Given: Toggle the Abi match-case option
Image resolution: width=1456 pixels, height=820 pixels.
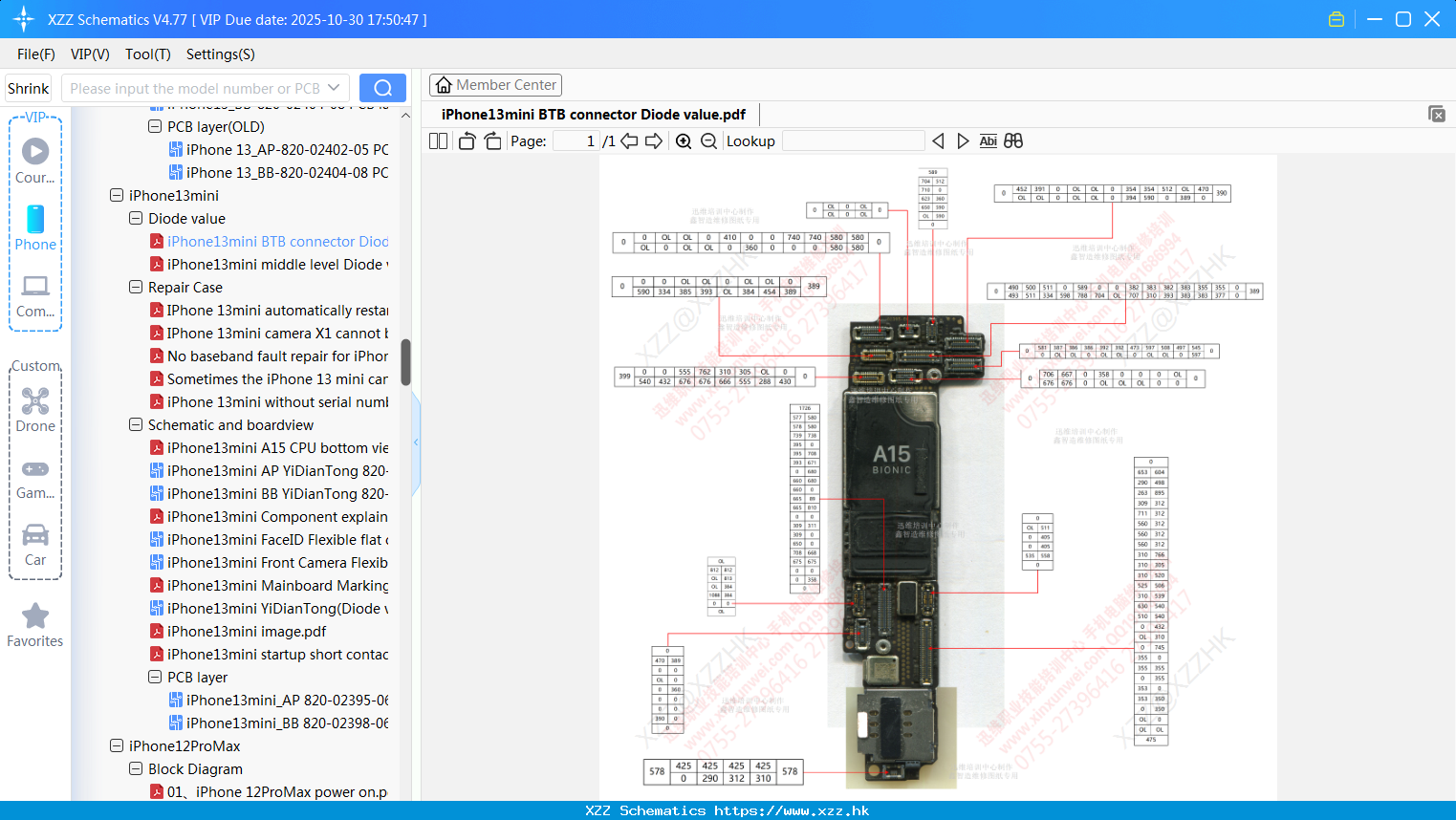Looking at the screenshot, I should [x=988, y=140].
